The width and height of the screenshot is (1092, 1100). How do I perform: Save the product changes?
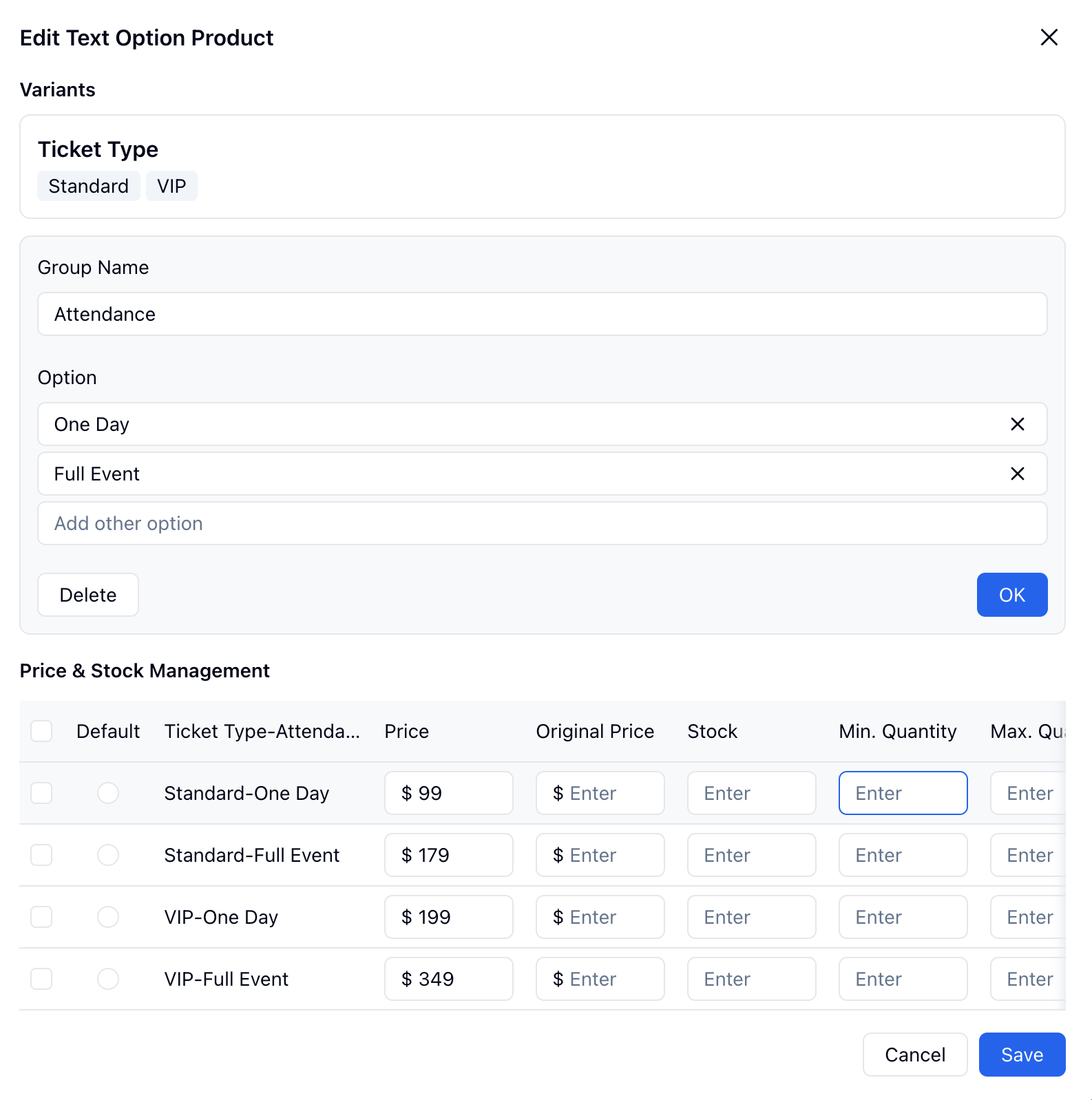(x=1022, y=1055)
